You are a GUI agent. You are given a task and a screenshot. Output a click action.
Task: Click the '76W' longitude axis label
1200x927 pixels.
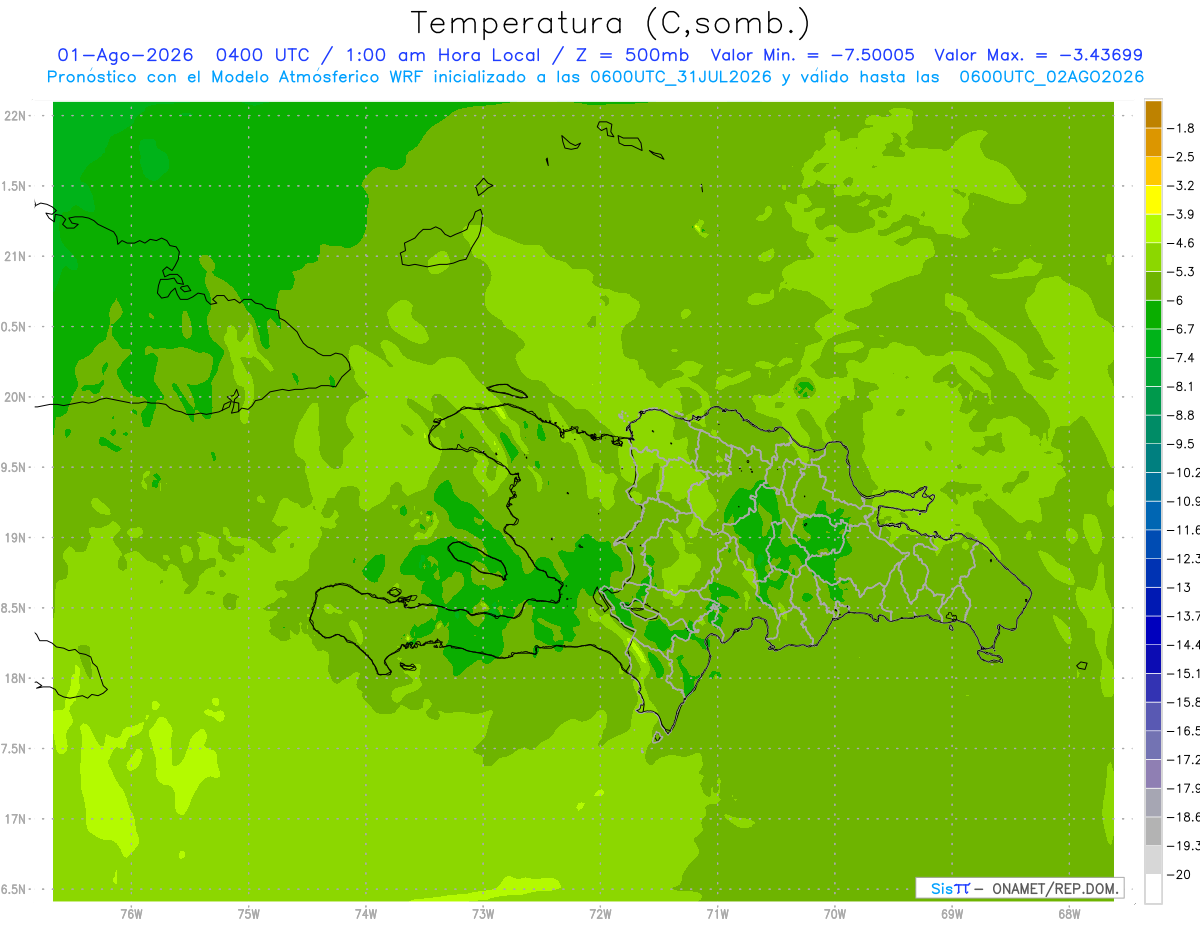131,914
